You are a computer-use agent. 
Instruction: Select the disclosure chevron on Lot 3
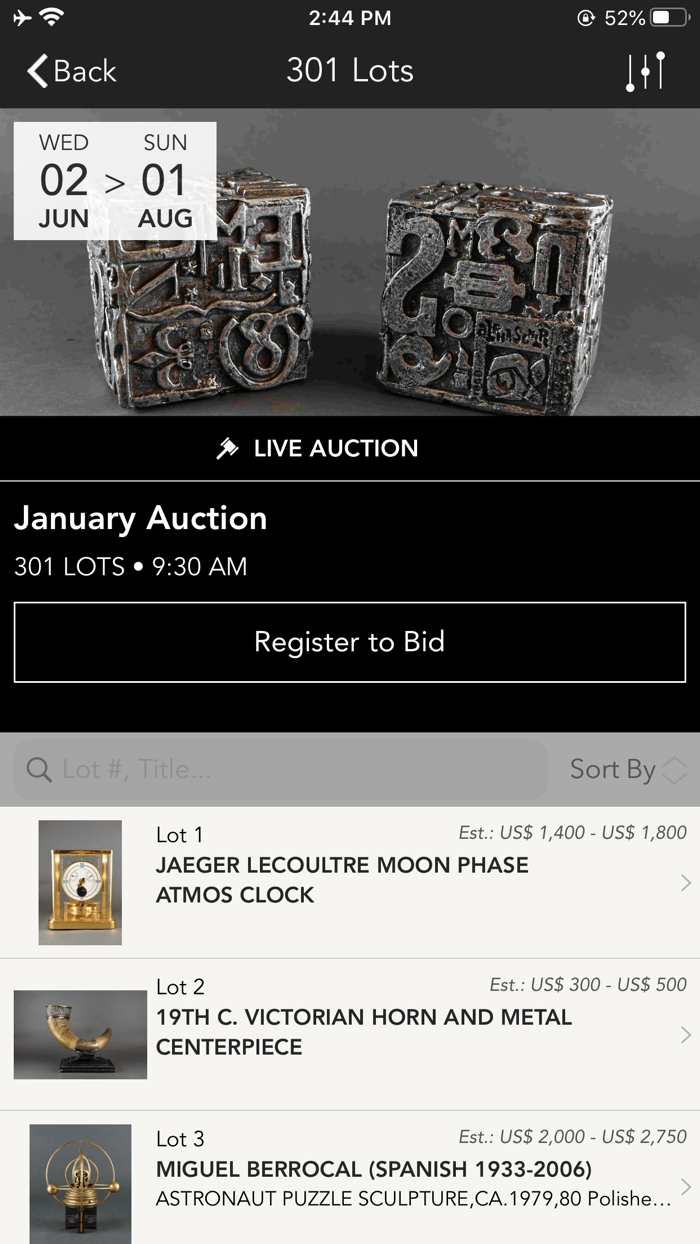[x=686, y=1185]
